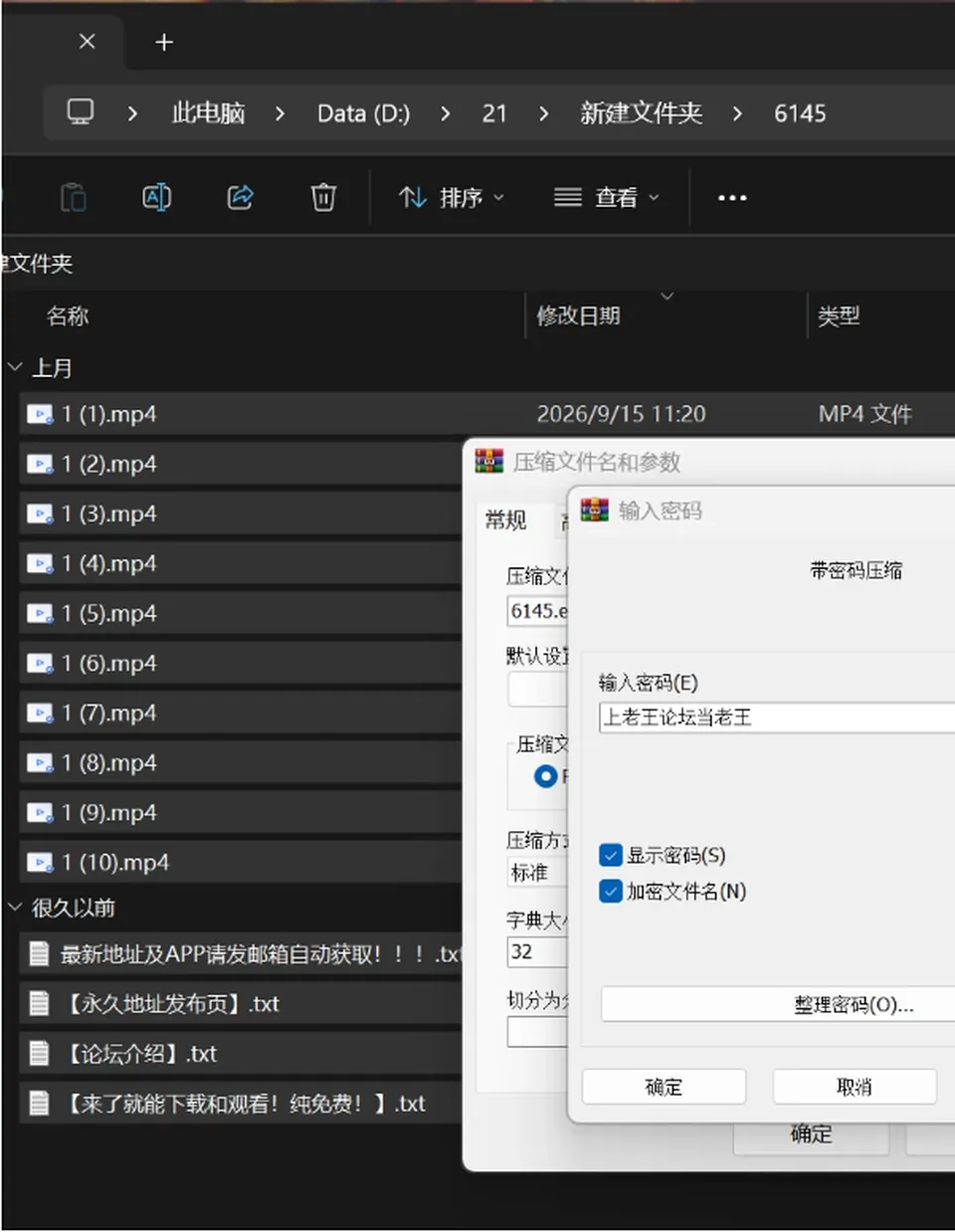This screenshot has width=955, height=1232.
Task: Select file 1 (7).mp4
Action: (240, 713)
